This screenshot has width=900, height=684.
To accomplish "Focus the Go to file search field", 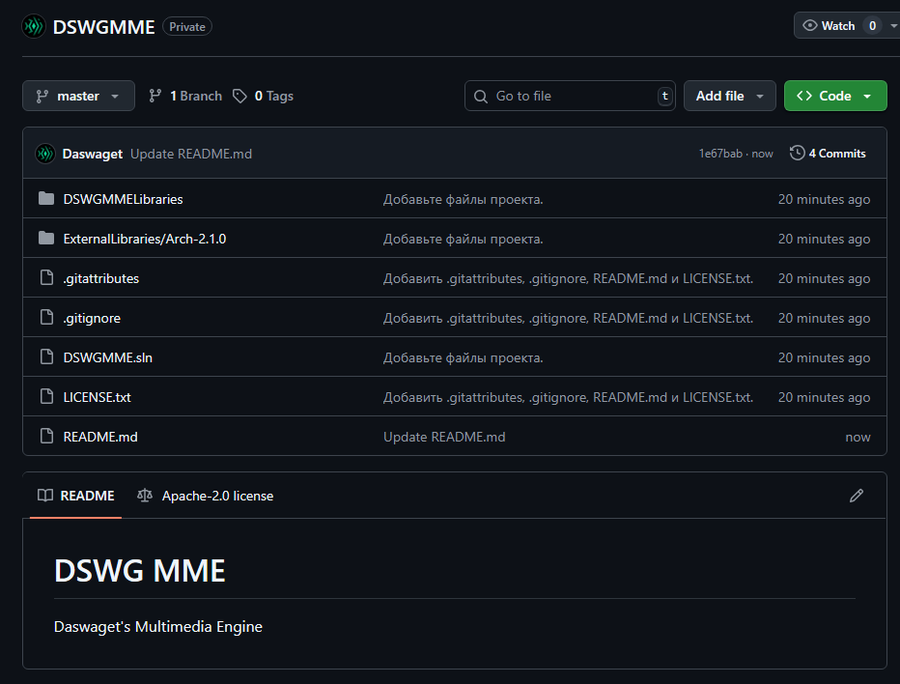I will click(569, 96).
